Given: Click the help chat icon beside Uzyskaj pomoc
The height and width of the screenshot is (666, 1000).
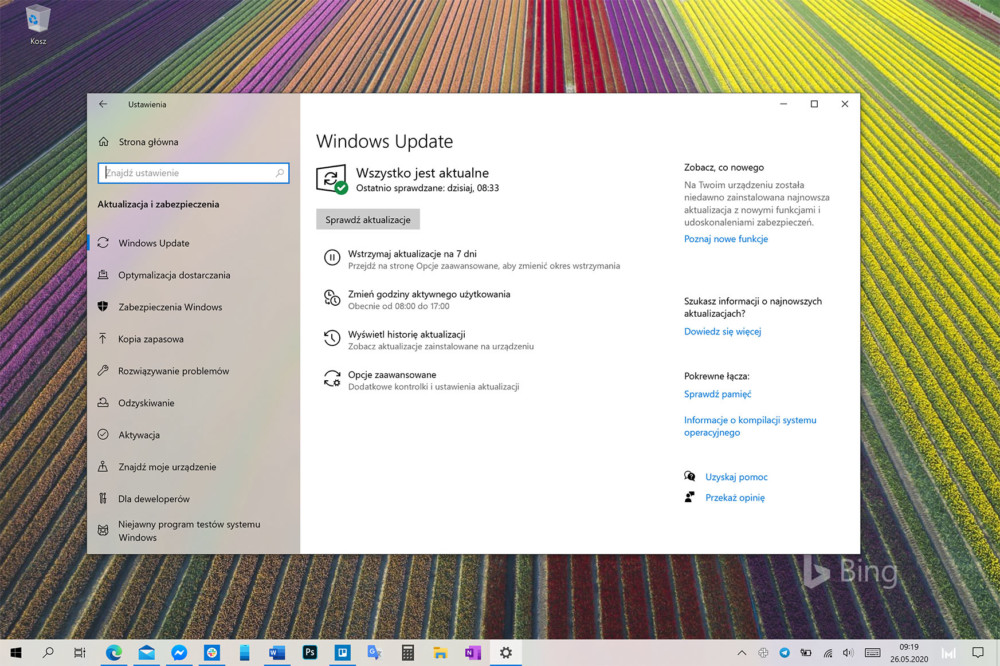Looking at the screenshot, I should [689, 476].
